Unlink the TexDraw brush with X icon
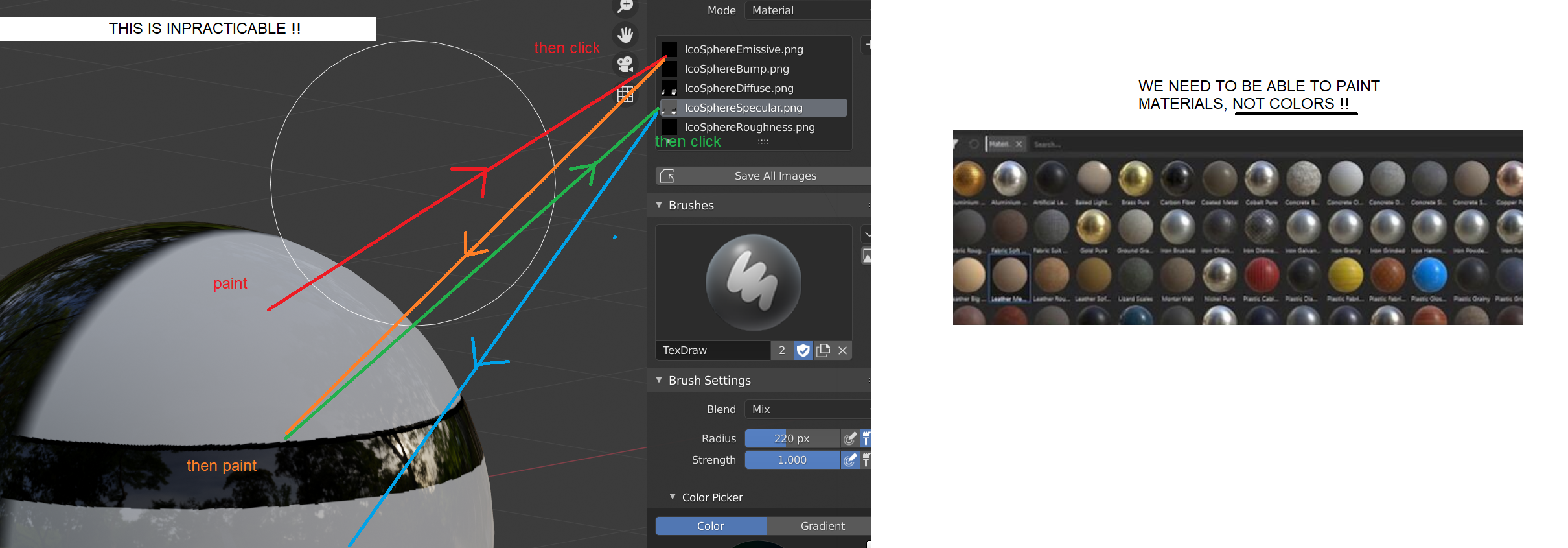The image size is (1568, 548). pyautogui.click(x=842, y=350)
